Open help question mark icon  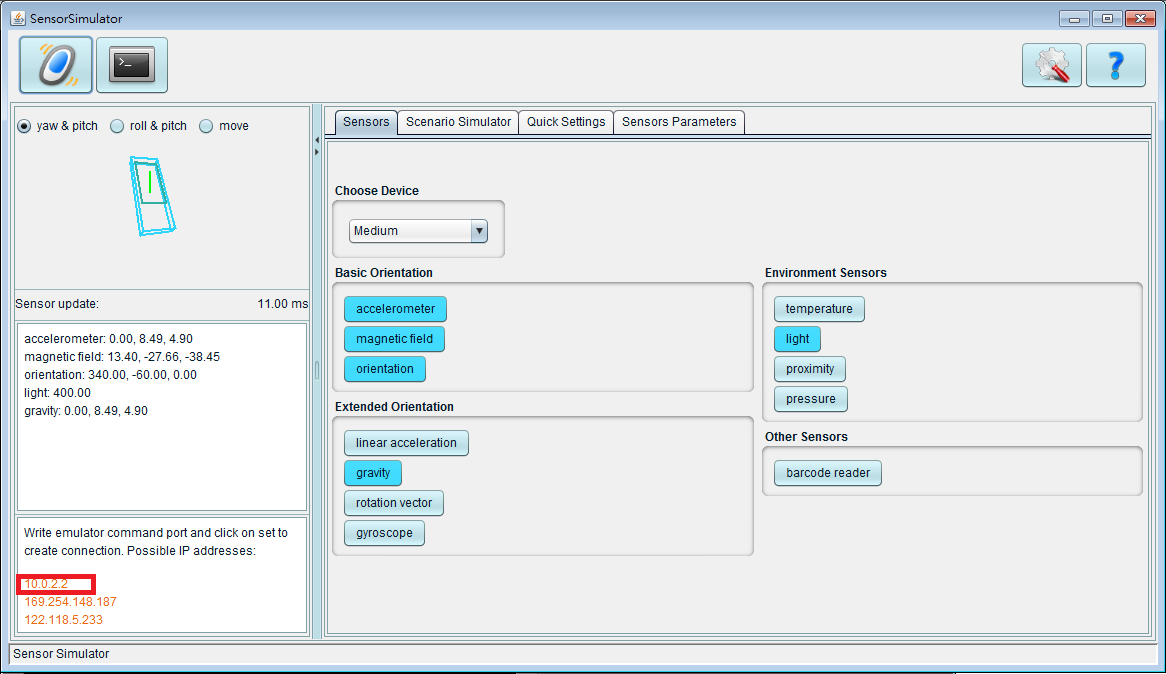point(1115,65)
